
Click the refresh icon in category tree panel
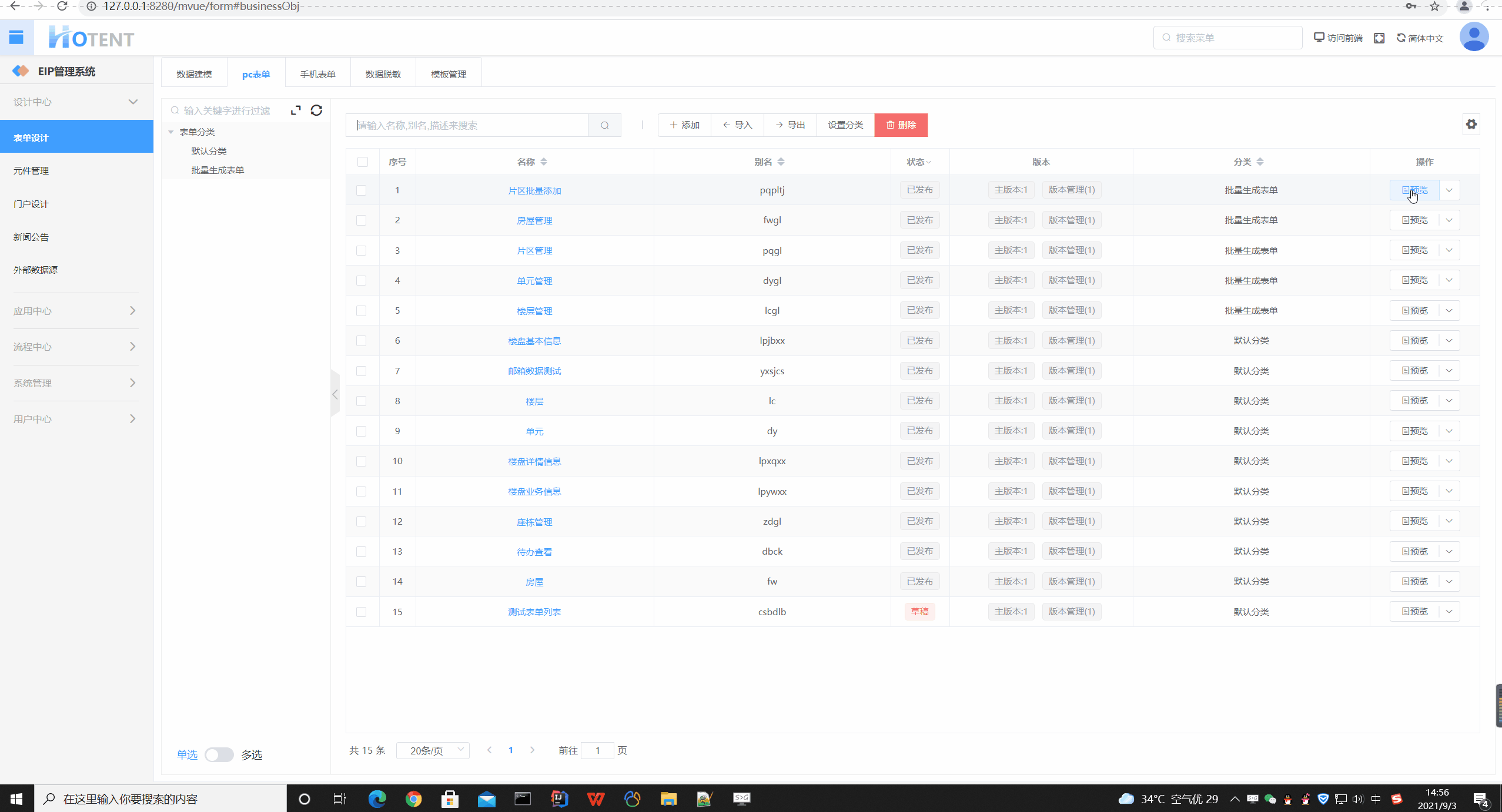(x=316, y=110)
